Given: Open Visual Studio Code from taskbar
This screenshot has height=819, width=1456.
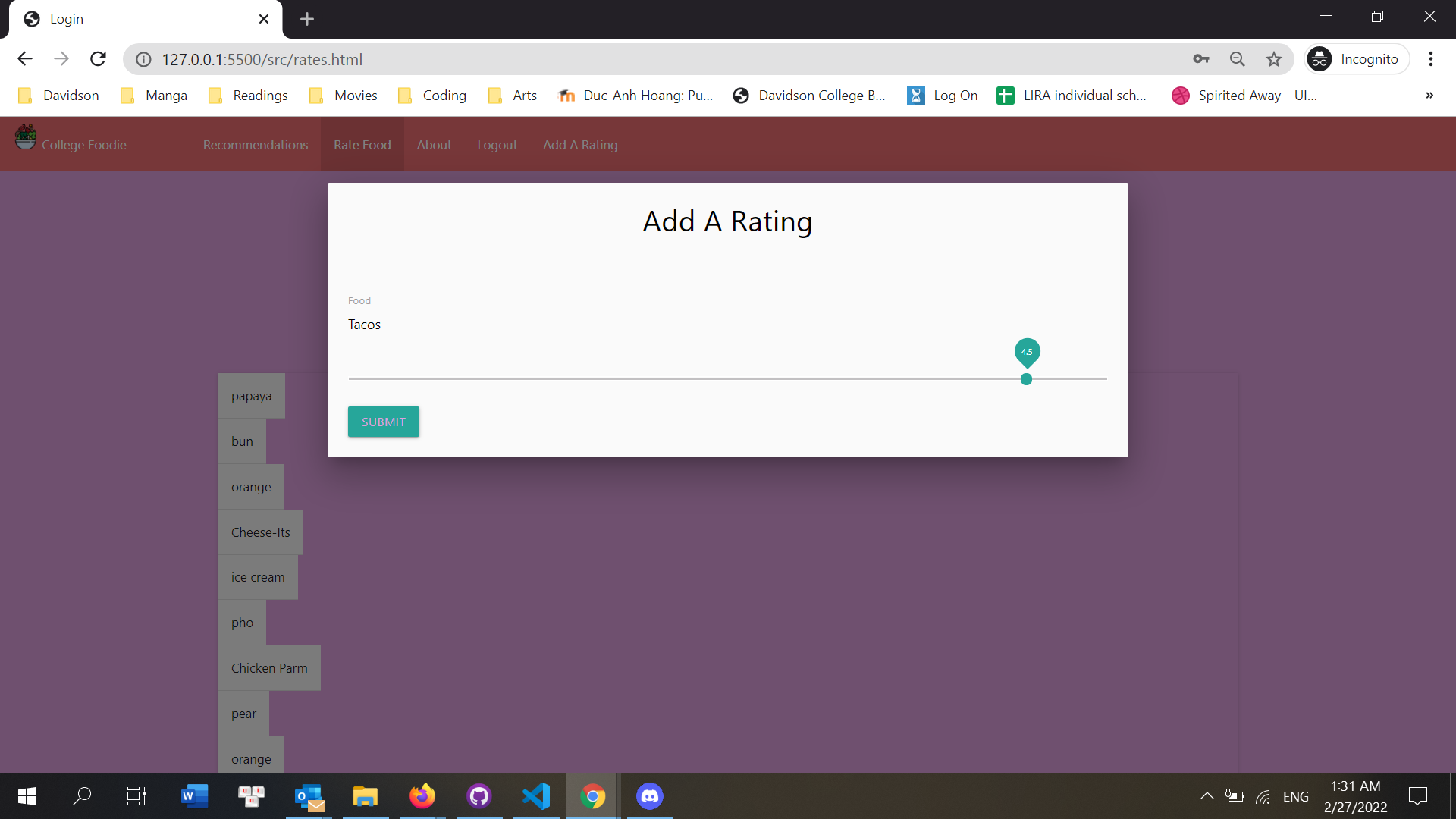Looking at the screenshot, I should click(x=536, y=796).
